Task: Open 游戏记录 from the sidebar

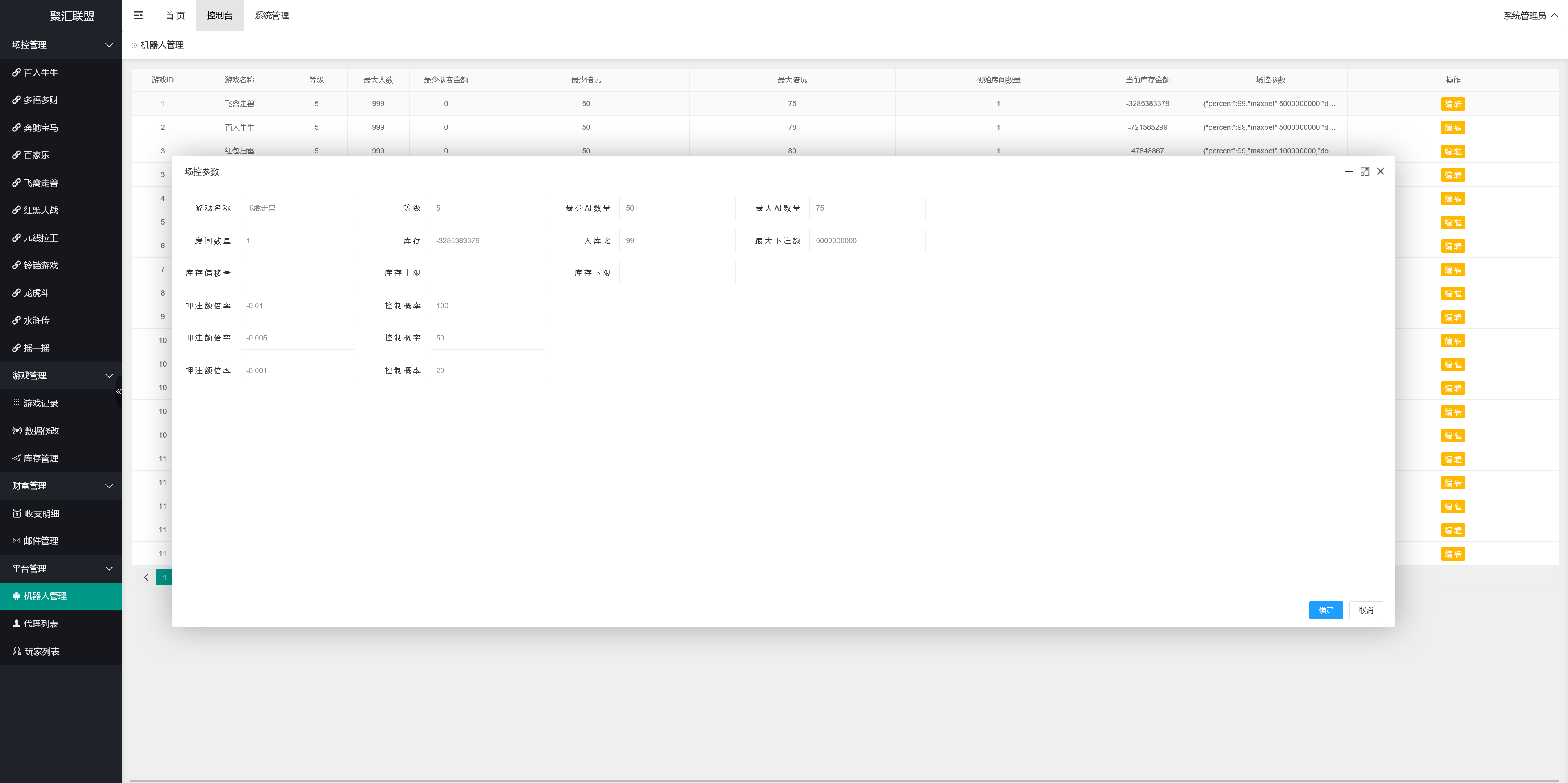Action: pos(40,403)
